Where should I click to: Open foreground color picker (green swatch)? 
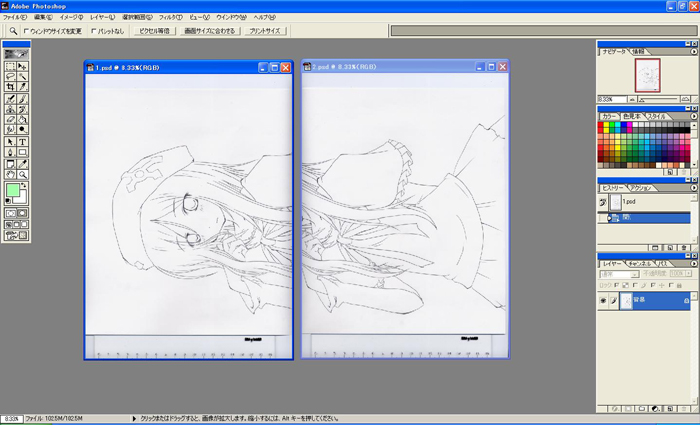[12, 190]
